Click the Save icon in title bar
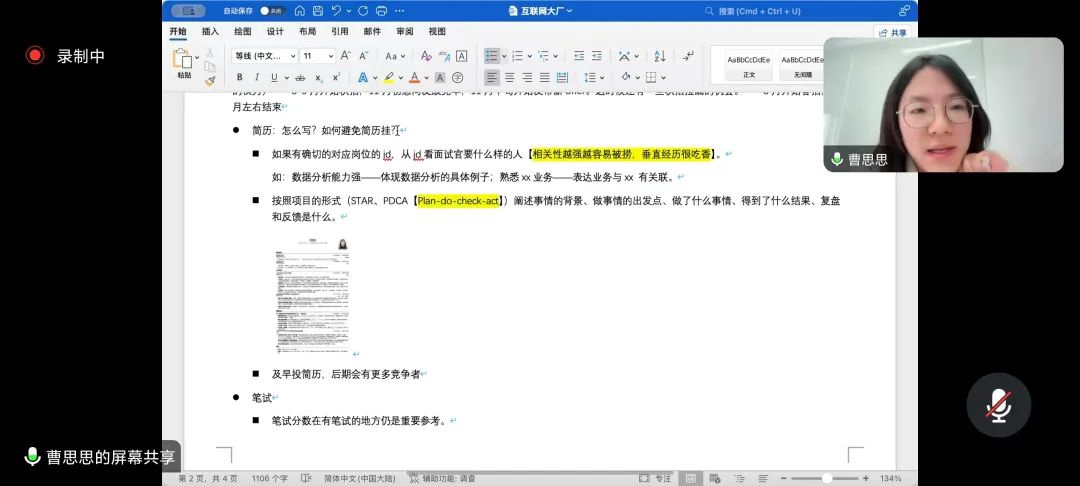The image size is (1080, 486). 318,11
